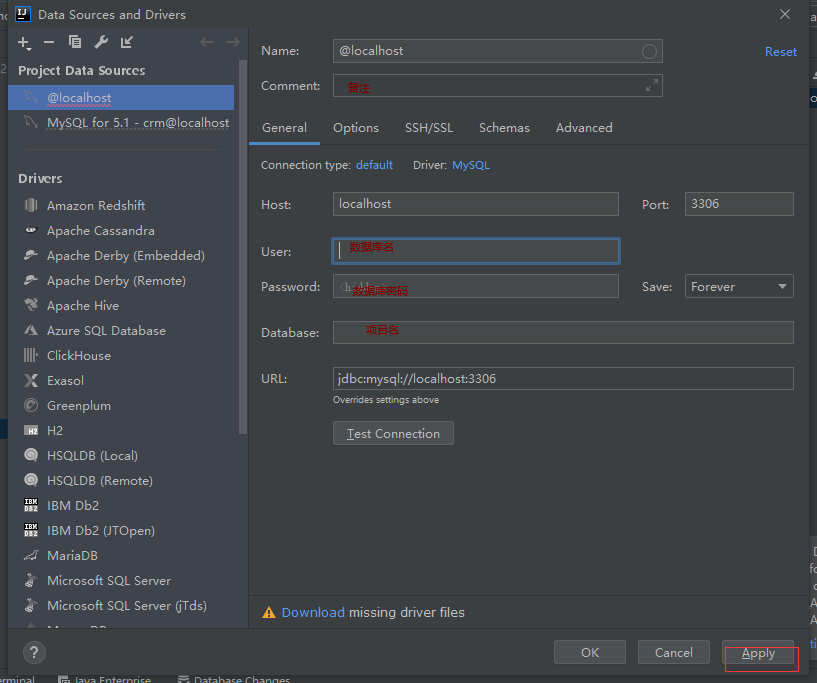Click the make global import arrow icon
Viewport: 817px width, 683px height.
coord(127,42)
